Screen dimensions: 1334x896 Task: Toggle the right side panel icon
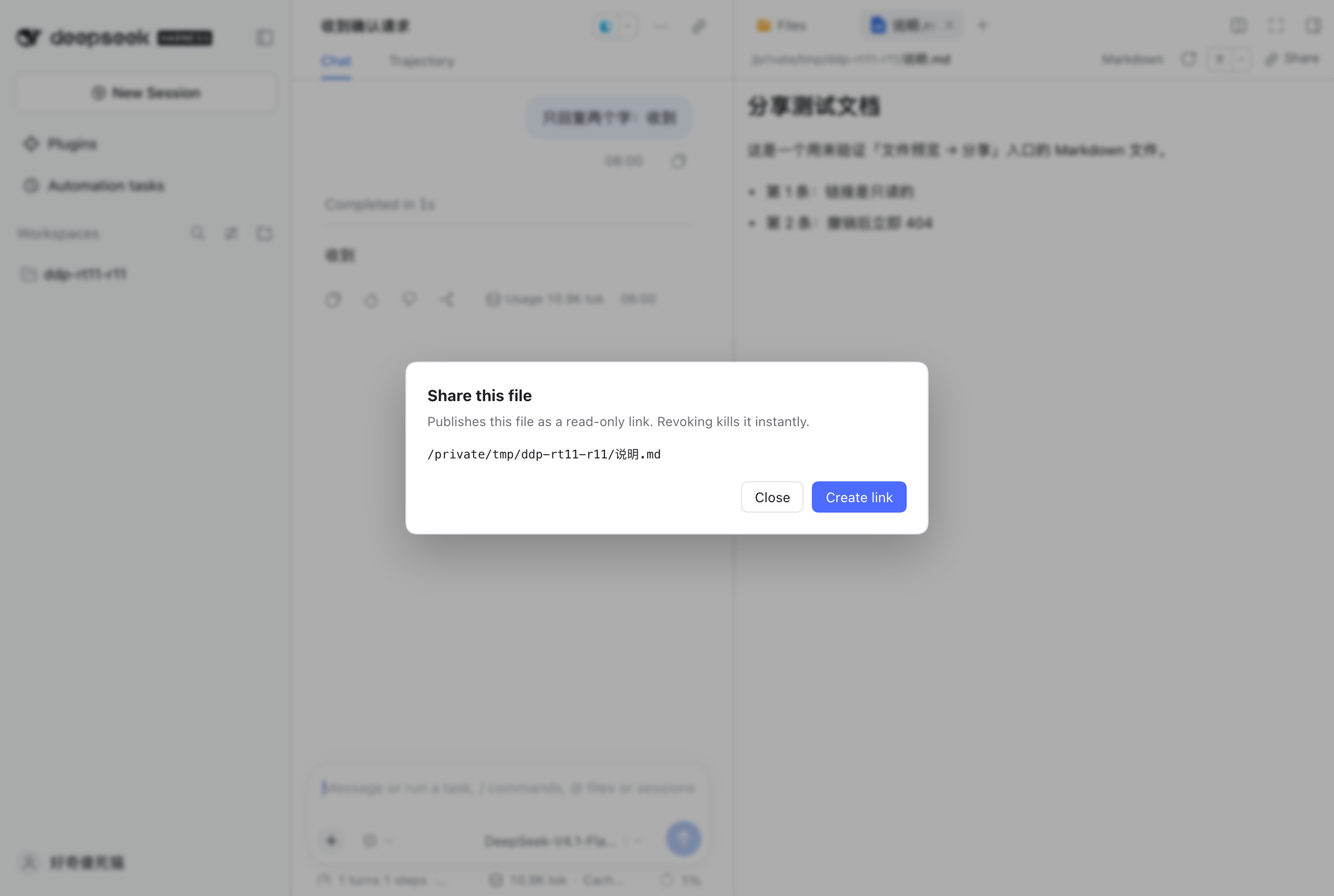click(x=1313, y=26)
